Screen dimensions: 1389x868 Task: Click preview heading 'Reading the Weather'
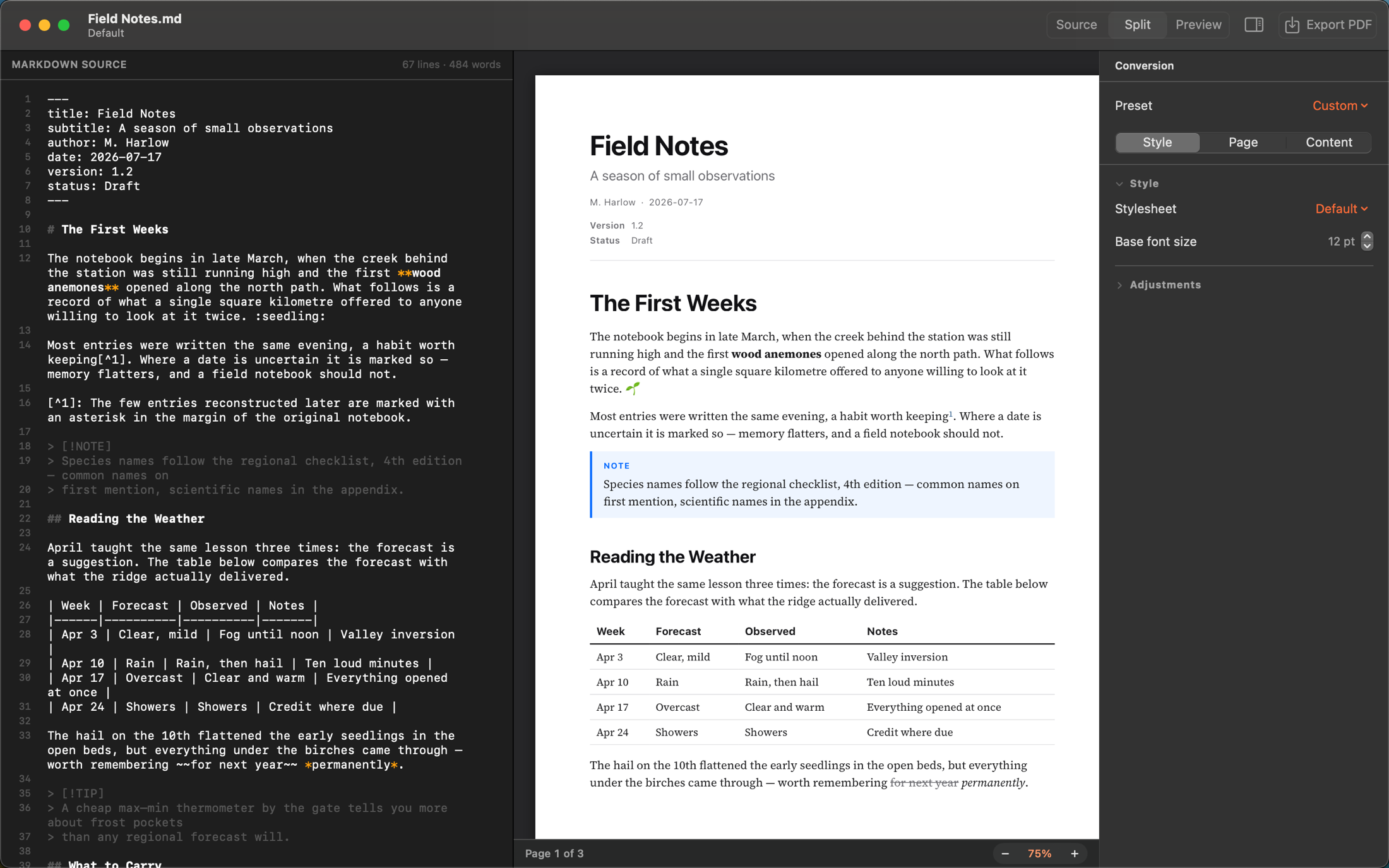(x=672, y=557)
